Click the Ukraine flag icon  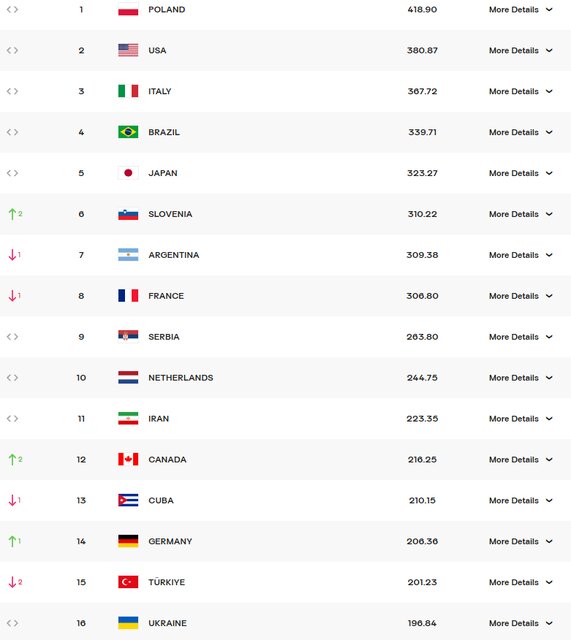(x=128, y=623)
